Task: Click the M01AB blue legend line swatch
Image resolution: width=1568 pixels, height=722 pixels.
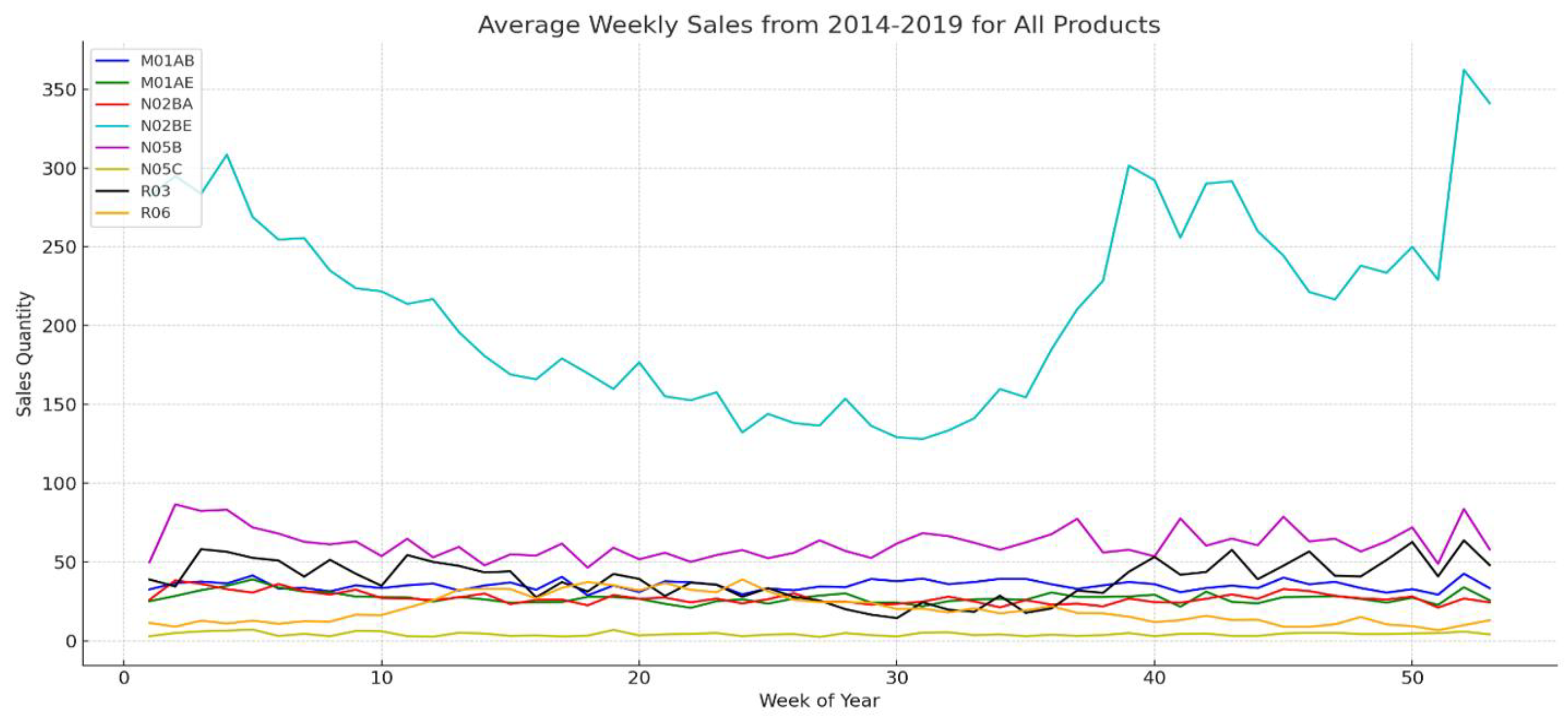Action: [x=113, y=61]
